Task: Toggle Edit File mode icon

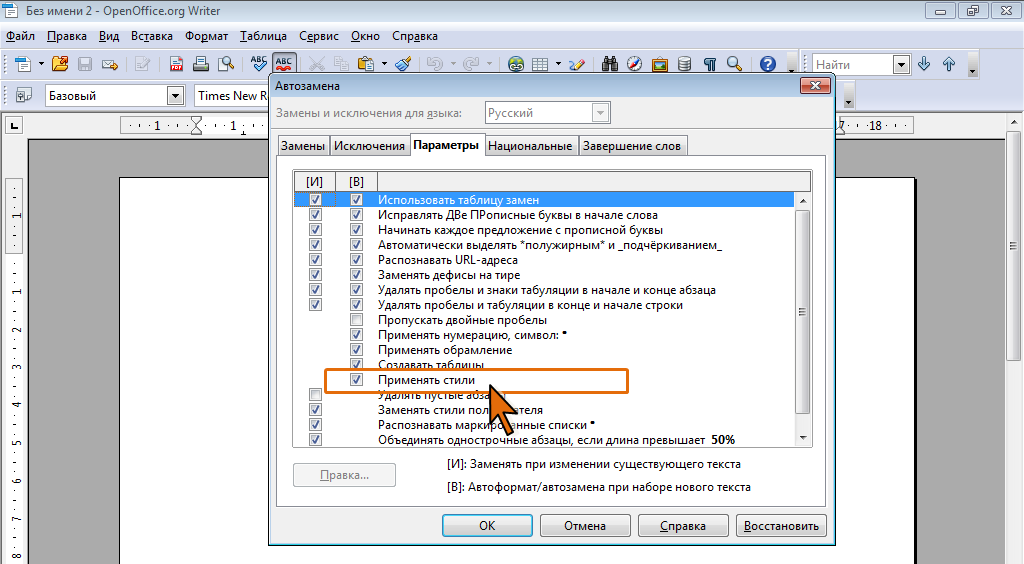Action: coord(142,64)
